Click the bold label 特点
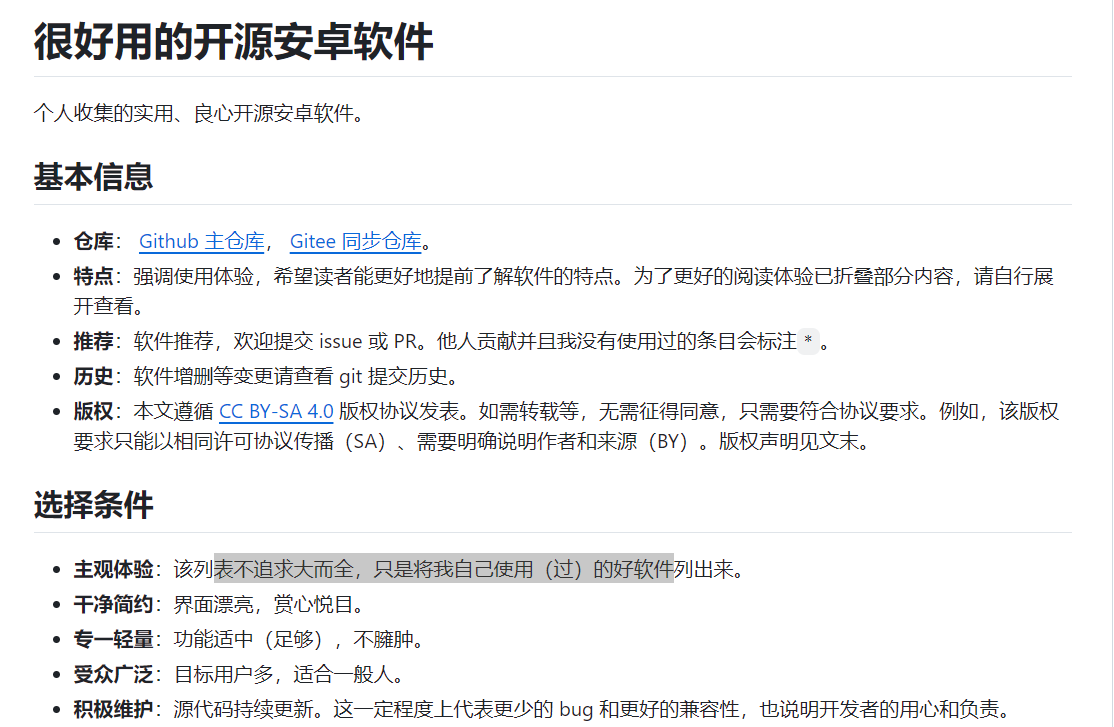1114x727 pixels. coord(93,276)
